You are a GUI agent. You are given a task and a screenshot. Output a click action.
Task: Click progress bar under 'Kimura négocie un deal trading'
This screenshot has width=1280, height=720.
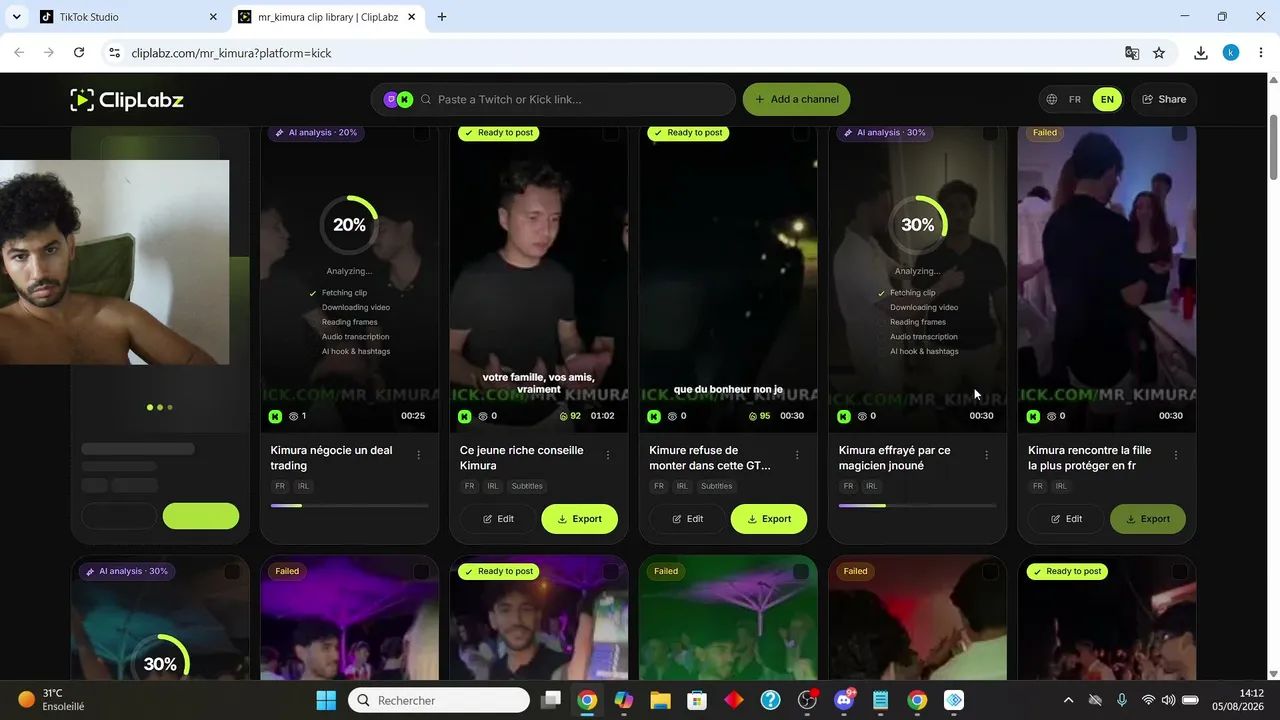[x=349, y=506]
